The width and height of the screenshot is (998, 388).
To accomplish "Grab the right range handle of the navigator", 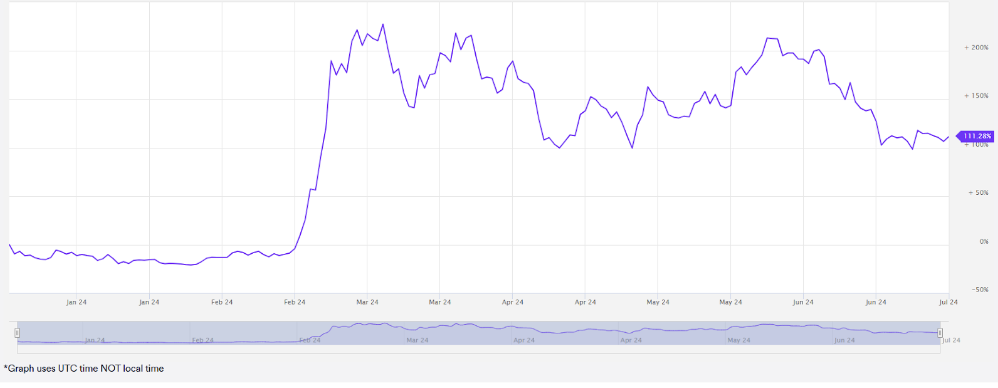I will click(939, 333).
